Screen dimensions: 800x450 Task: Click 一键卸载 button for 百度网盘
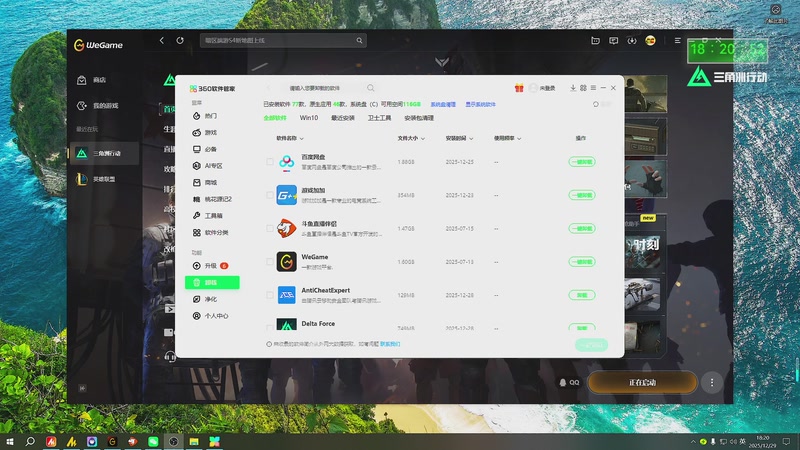(x=582, y=162)
